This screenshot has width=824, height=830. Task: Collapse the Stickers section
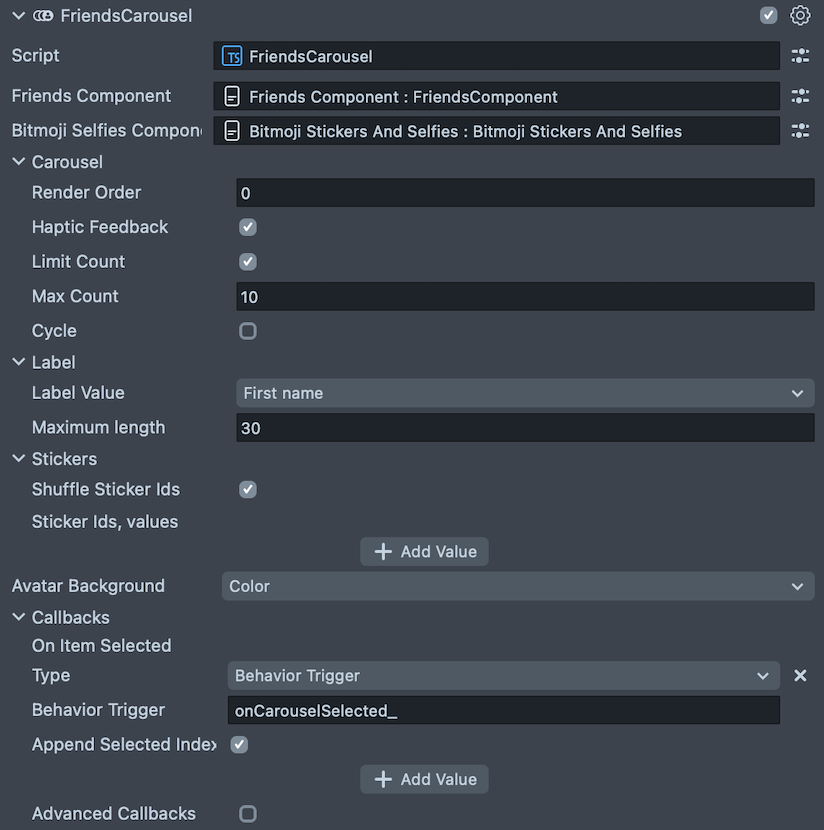click(19, 459)
